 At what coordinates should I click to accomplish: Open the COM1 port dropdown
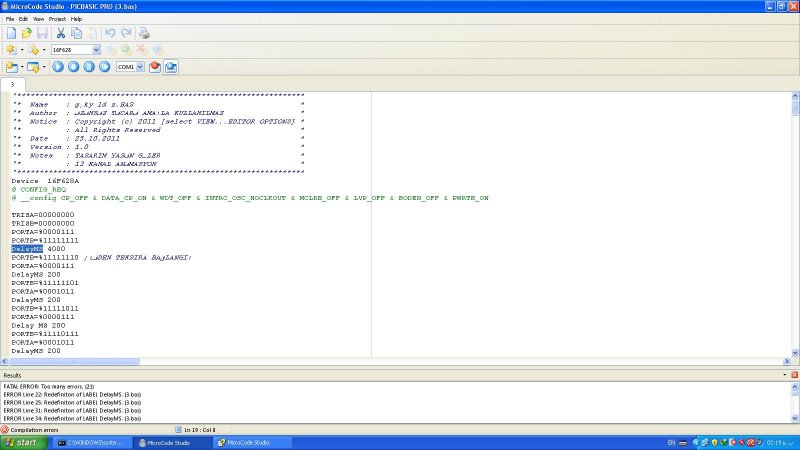click(x=130, y=67)
